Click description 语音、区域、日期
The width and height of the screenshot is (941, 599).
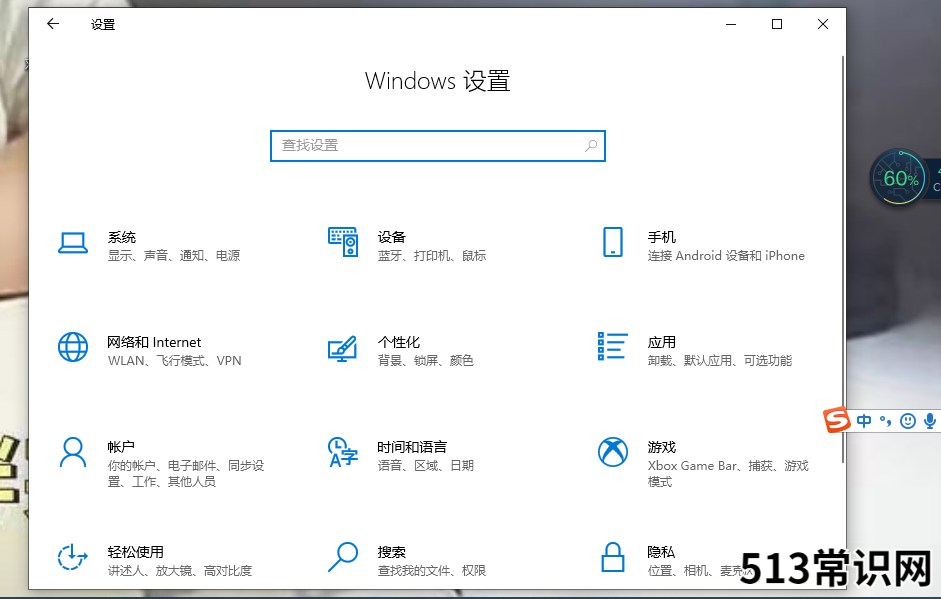point(425,466)
